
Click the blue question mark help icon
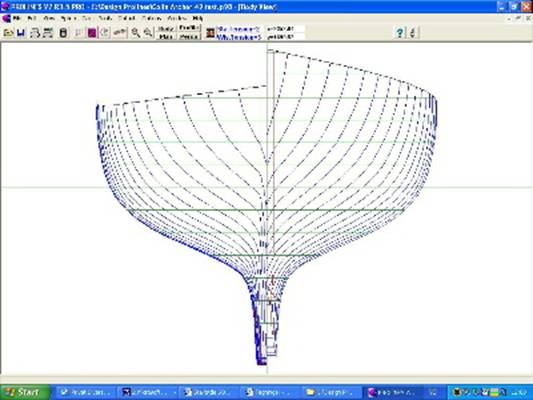(400, 33)
